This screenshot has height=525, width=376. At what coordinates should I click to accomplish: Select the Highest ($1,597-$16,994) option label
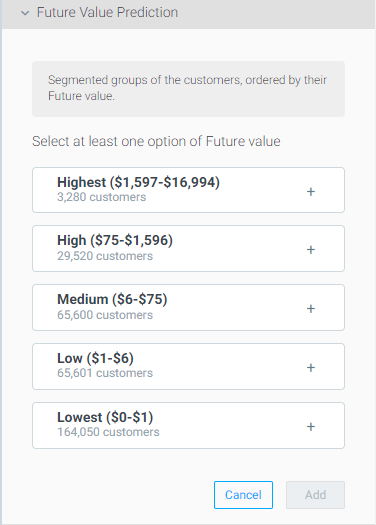click(138, 182)
